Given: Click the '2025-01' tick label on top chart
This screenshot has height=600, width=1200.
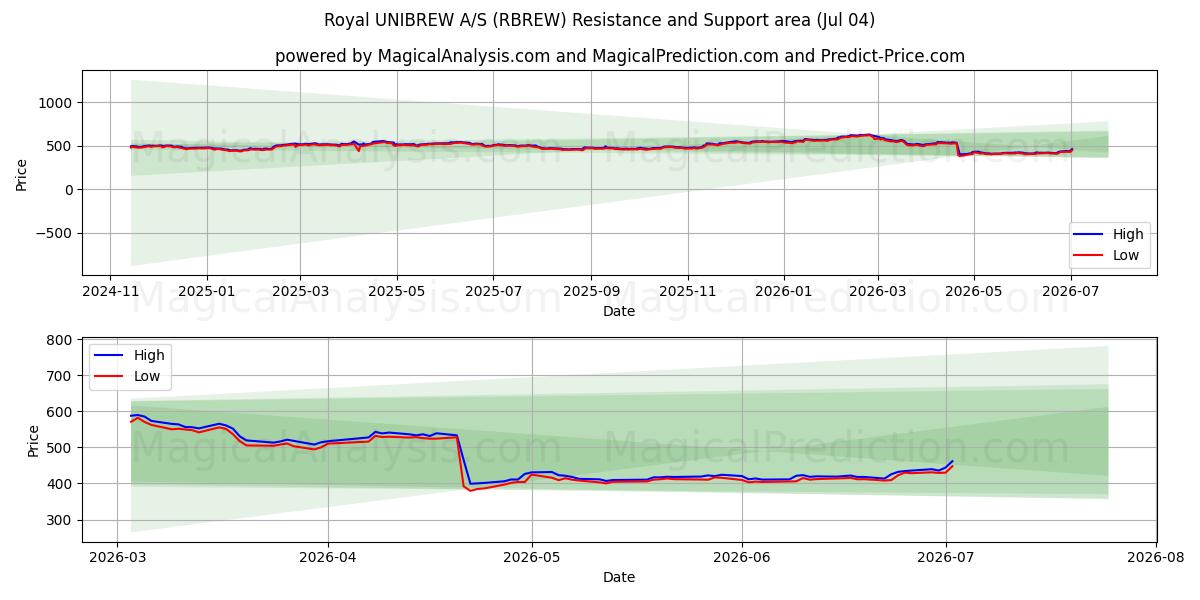Looking at the screenshot, I should click(x=207, y=291).
